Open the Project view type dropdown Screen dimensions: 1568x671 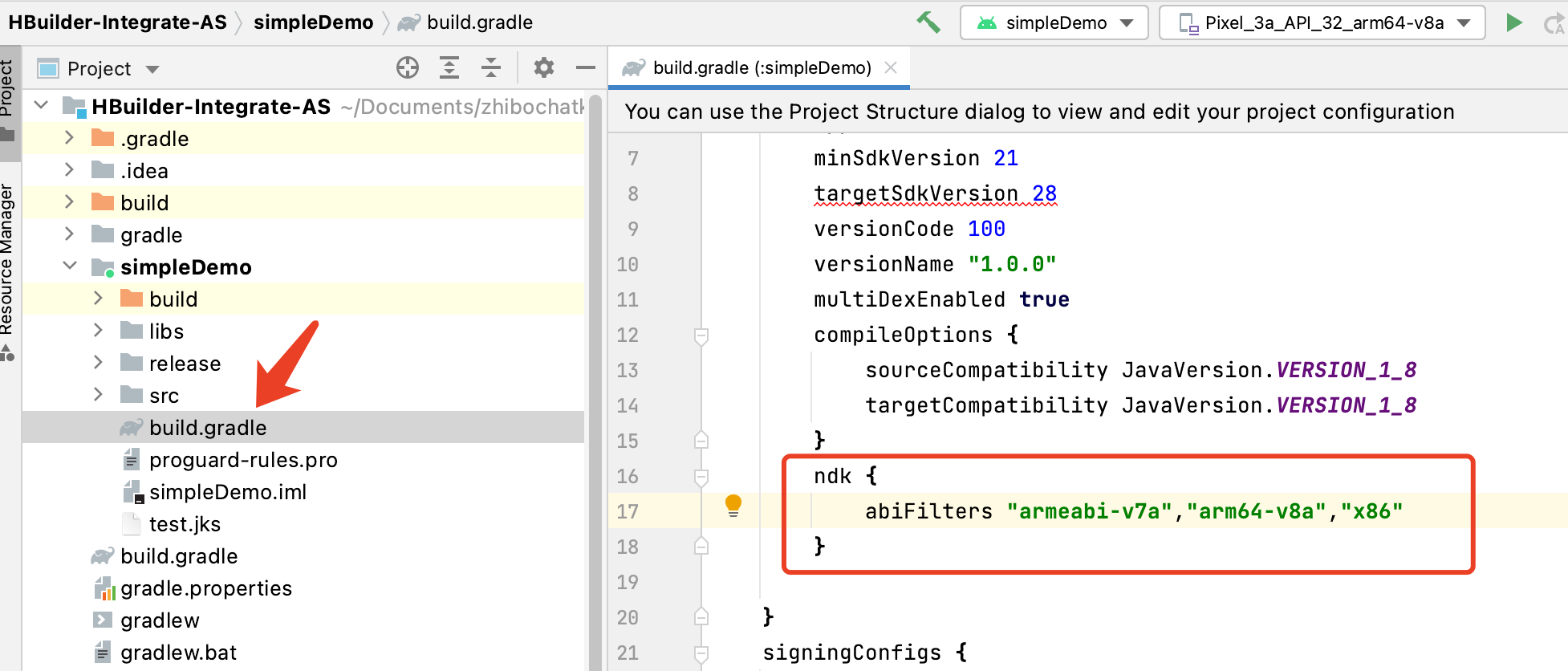(x=112, y=69)
